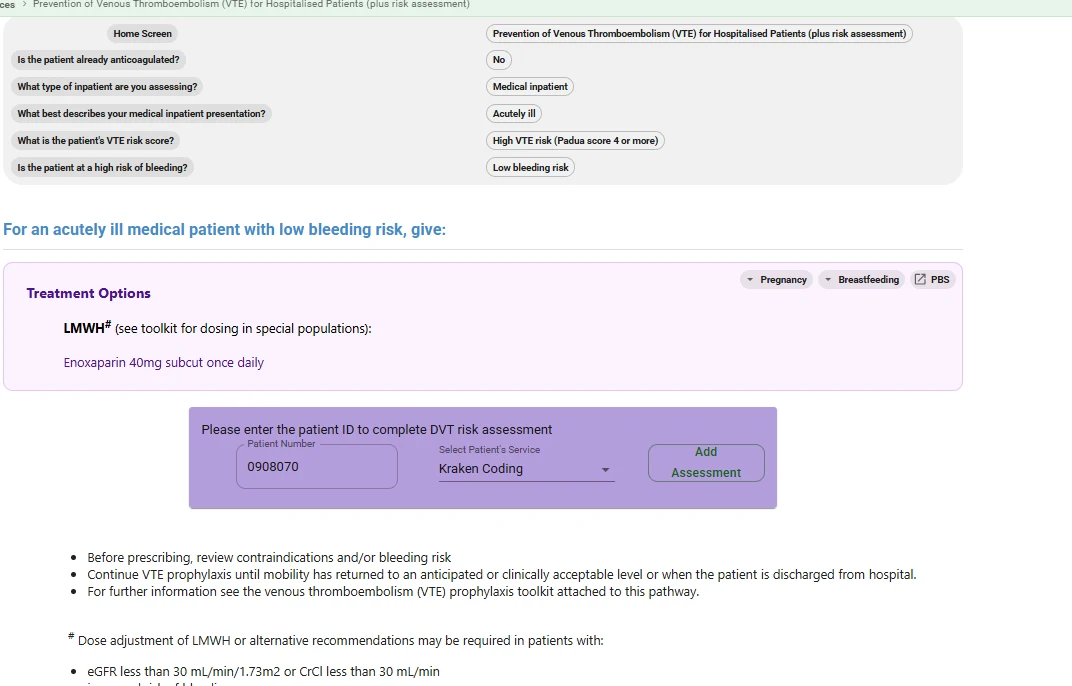Screen dimensions: 1072x686
Task: Return to the Home Screen chip
Action: coord(142,34)
